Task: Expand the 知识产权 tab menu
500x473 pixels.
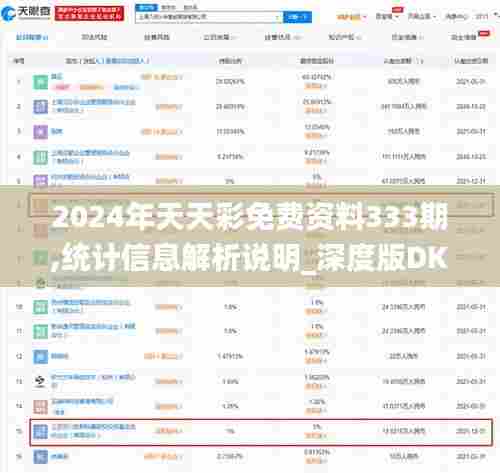Action: 344,37
